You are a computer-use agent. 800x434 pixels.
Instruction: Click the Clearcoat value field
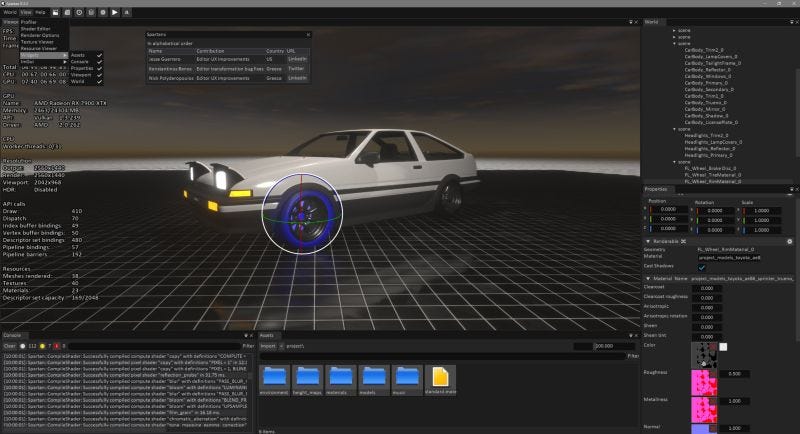pos(707,288)
